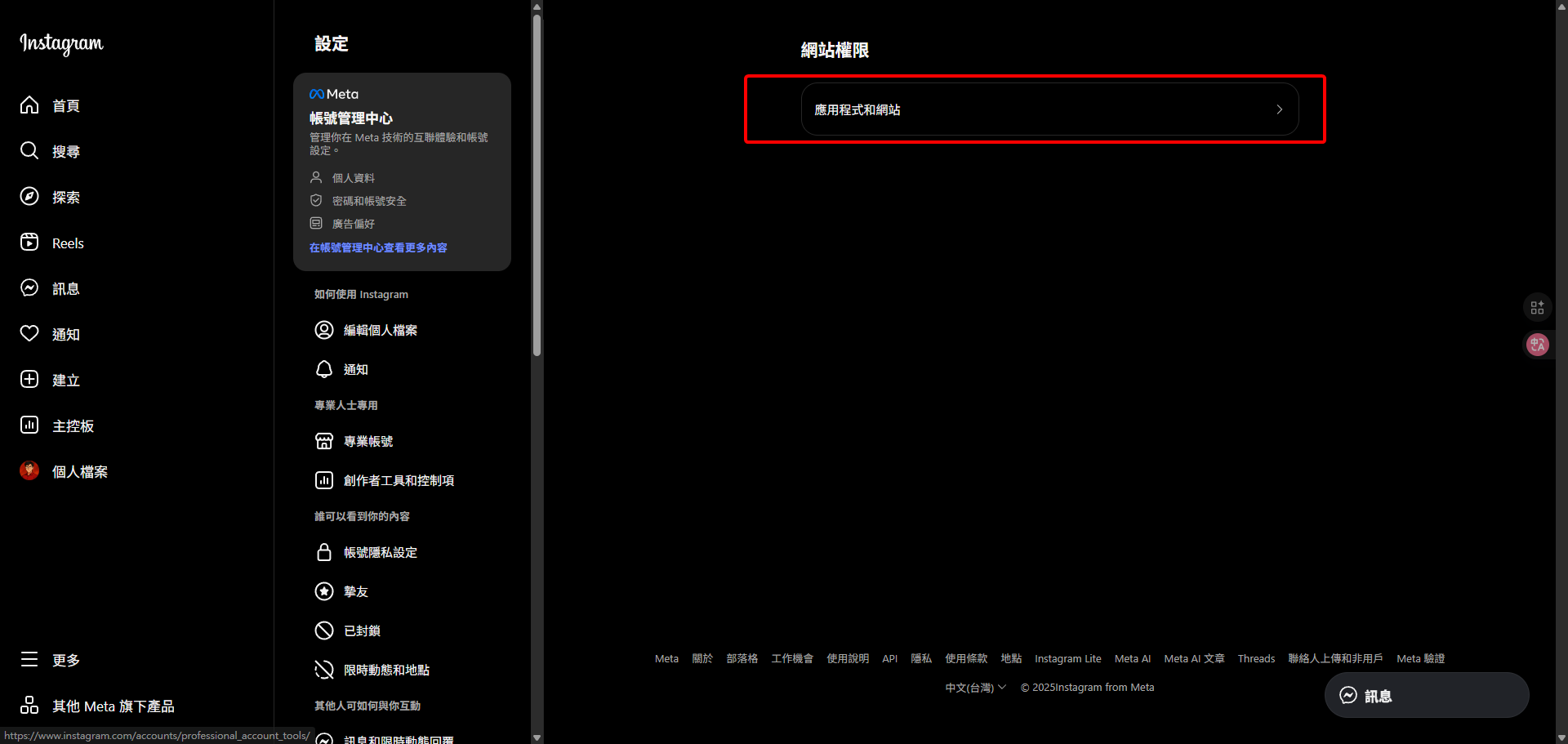The image size is (1568, 744).
Task: Open 搜尋 search magnifier icon
Action: click(29, 151)
